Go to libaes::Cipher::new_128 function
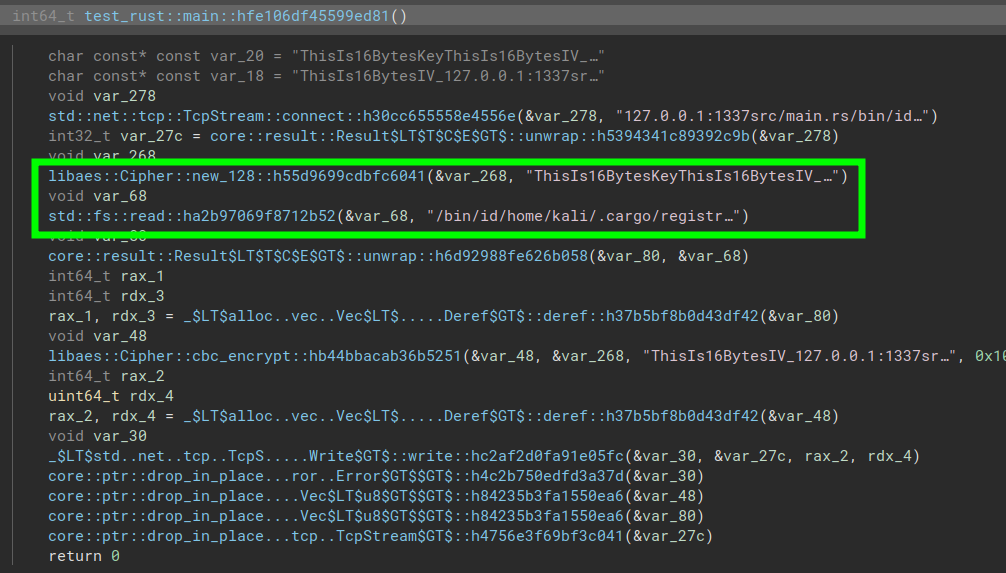 237,176
